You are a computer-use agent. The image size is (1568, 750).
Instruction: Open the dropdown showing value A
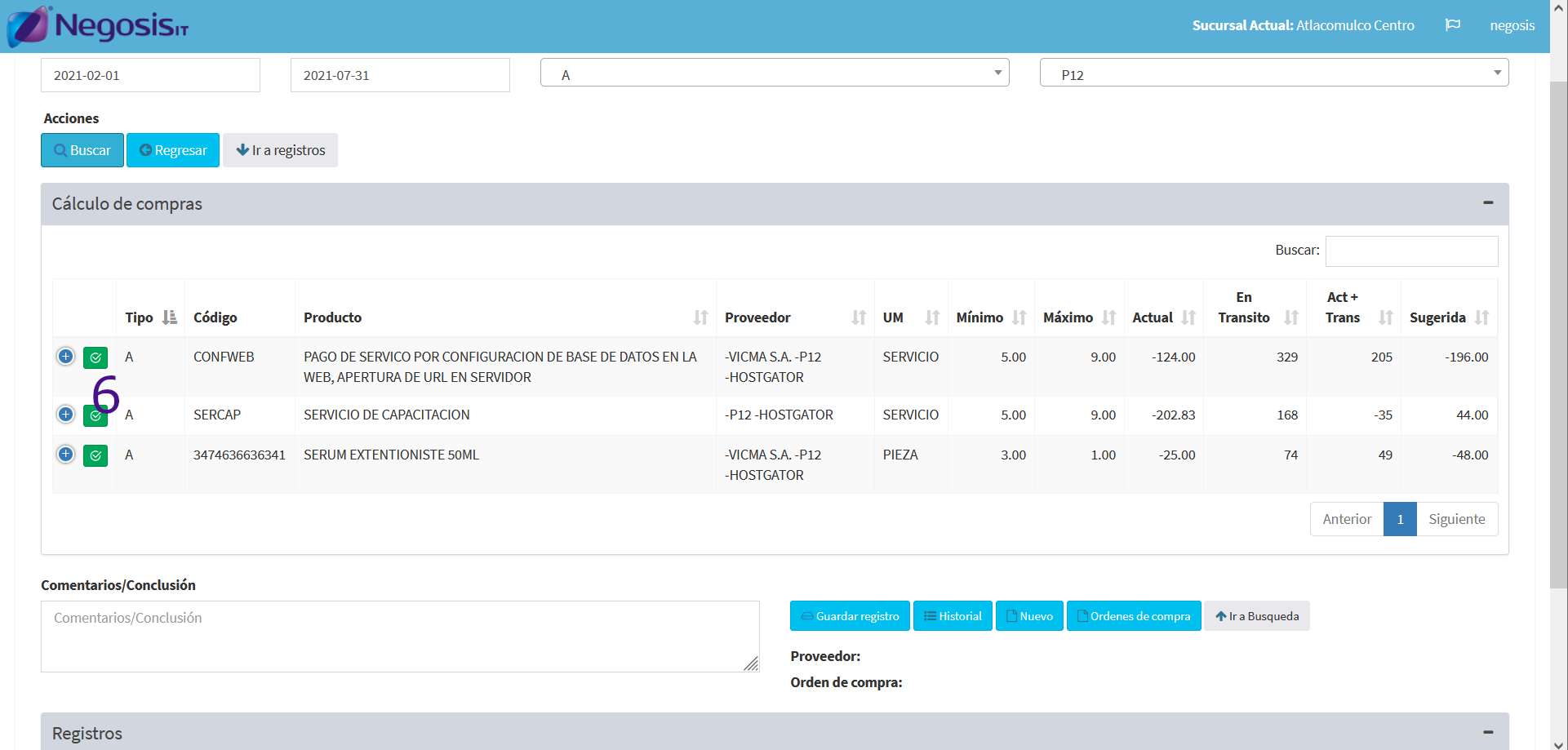coord(774,73)
